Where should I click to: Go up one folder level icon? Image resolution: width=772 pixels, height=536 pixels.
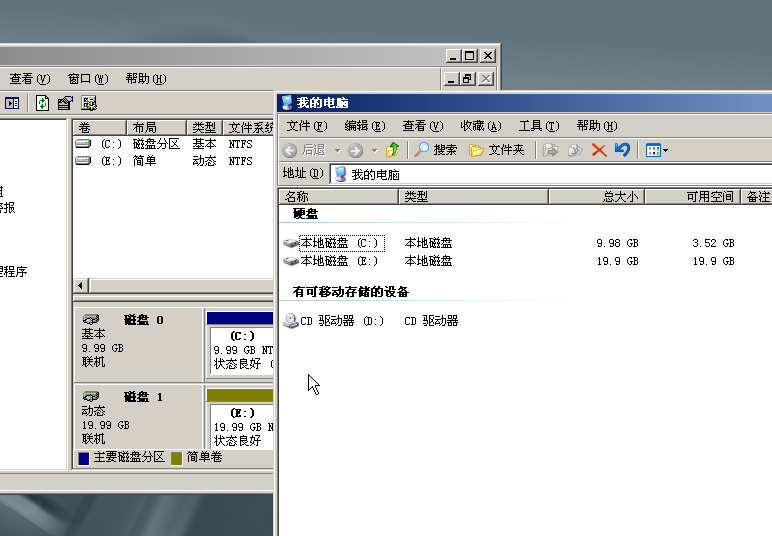(393, 150)
